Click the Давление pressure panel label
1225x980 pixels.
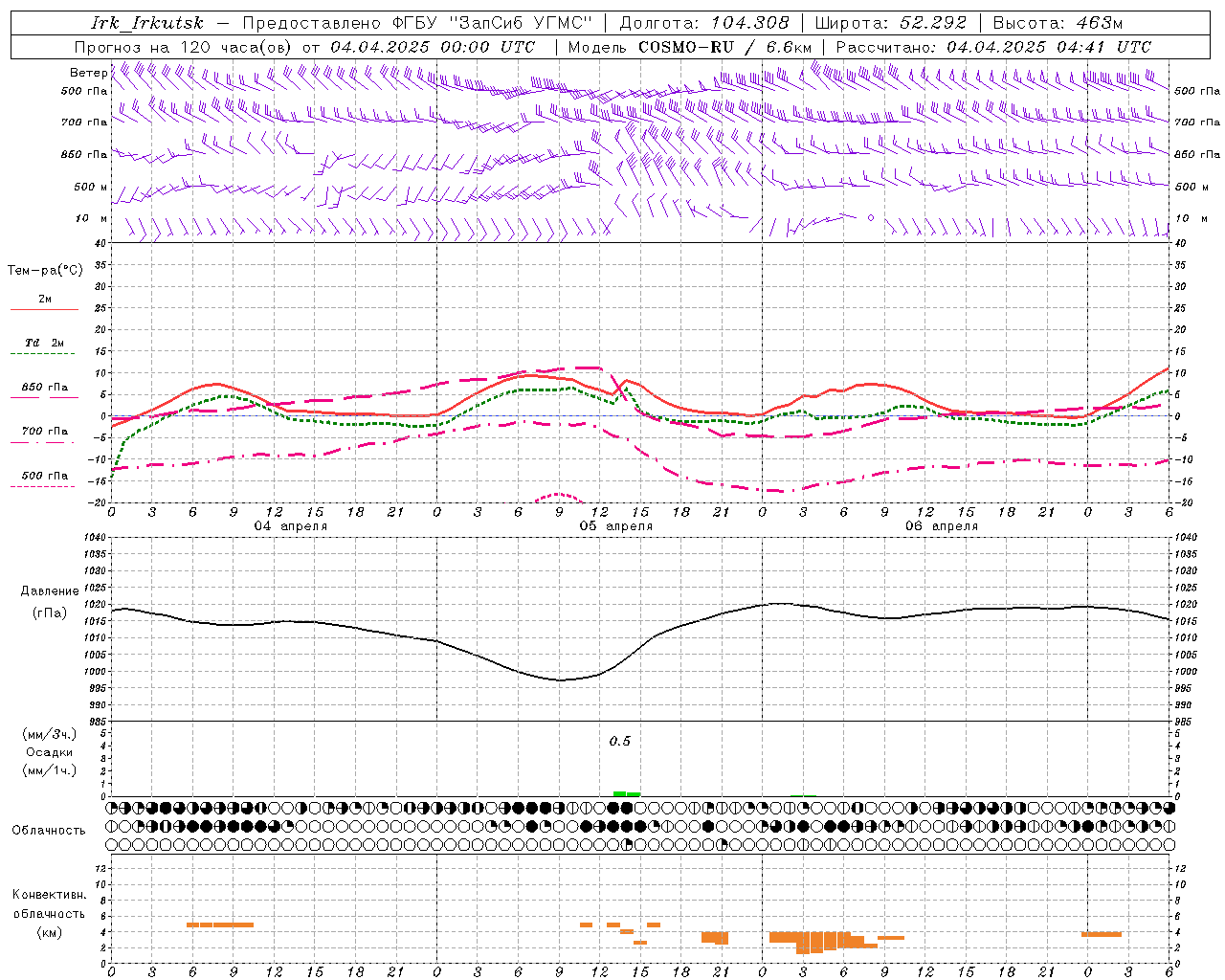pyautogui.click(x=50, y=591)
